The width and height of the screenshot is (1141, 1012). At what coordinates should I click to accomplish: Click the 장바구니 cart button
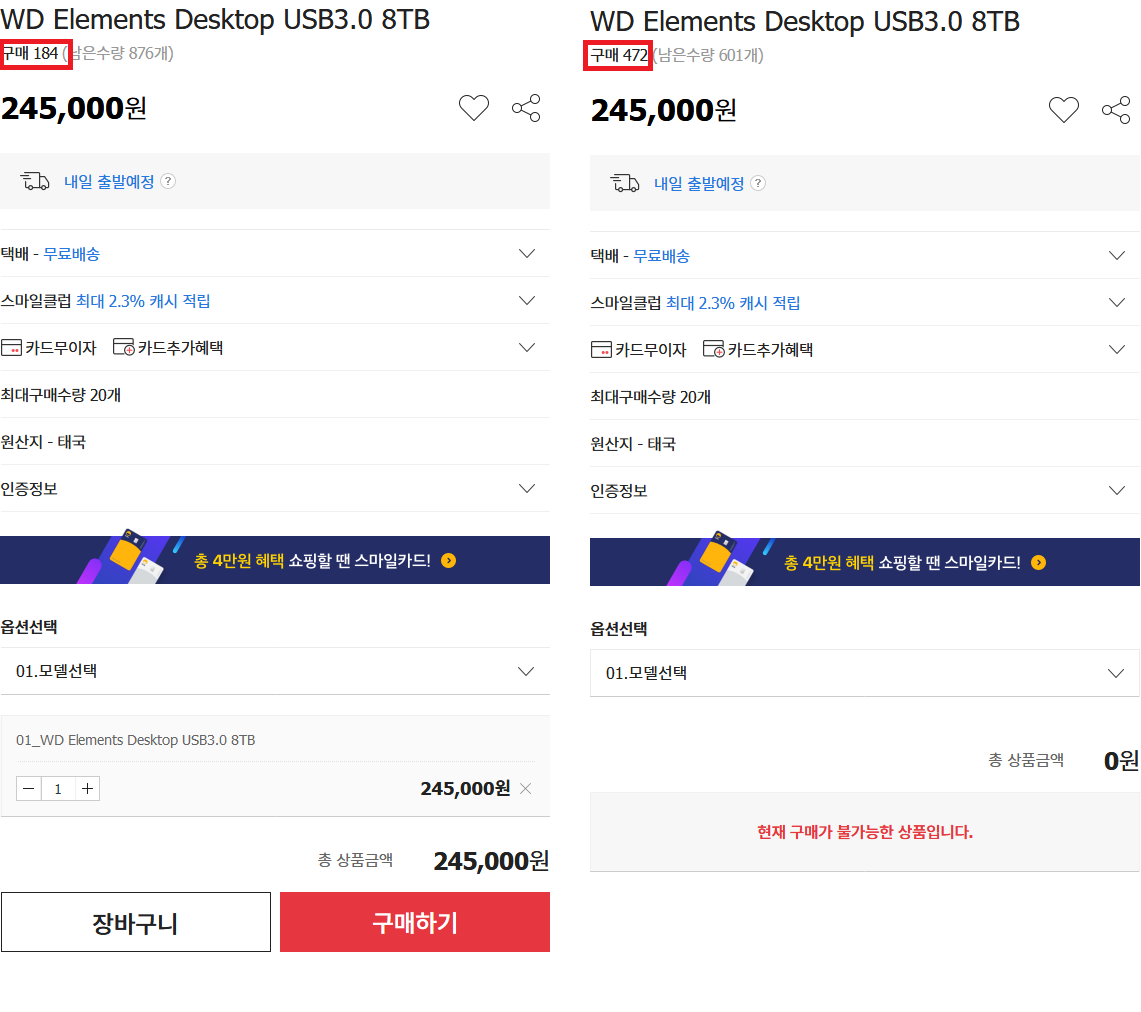pyautogui.click(x=135, y=922)
